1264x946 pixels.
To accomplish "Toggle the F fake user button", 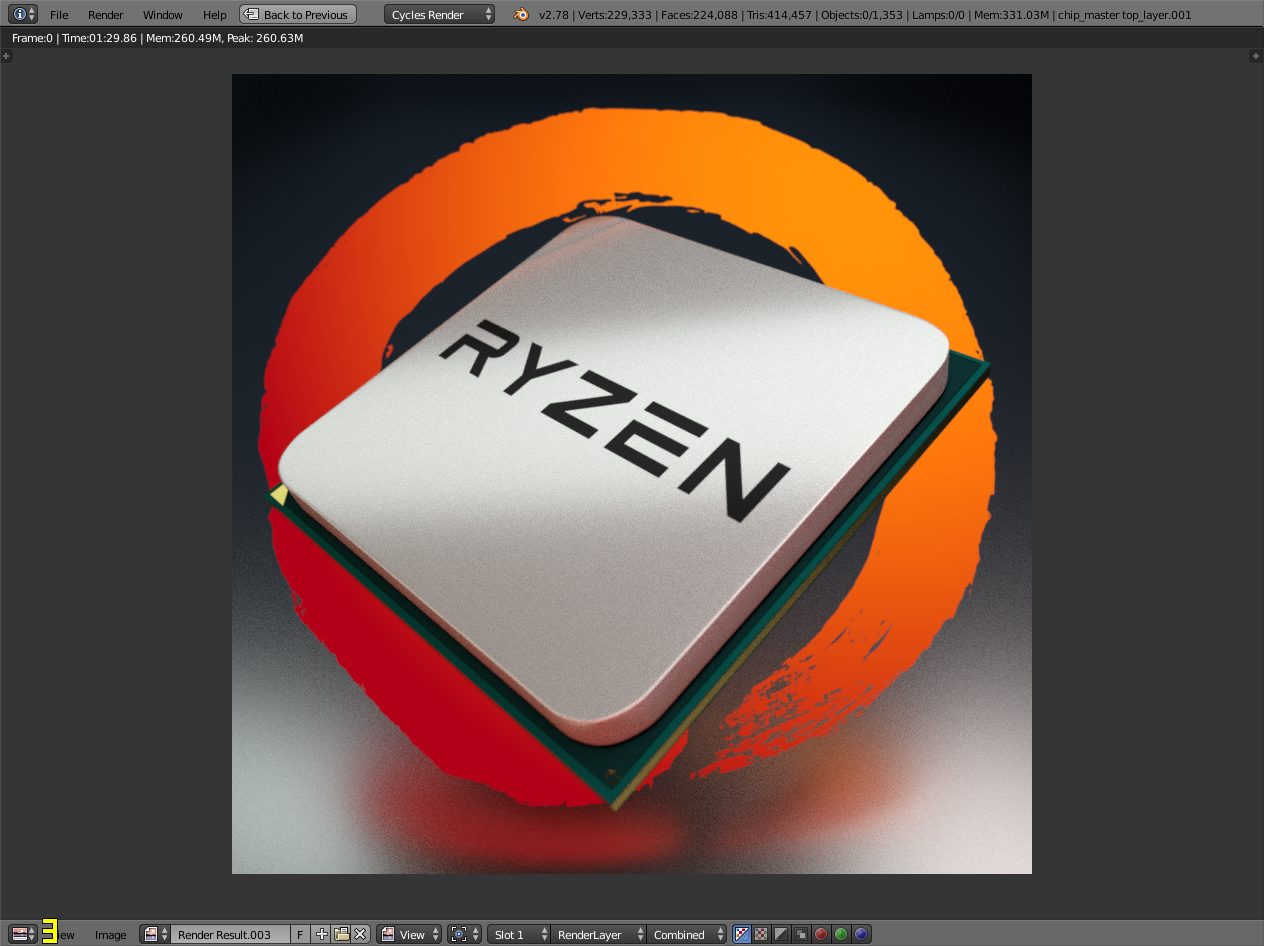I will (x=300, y=934).
